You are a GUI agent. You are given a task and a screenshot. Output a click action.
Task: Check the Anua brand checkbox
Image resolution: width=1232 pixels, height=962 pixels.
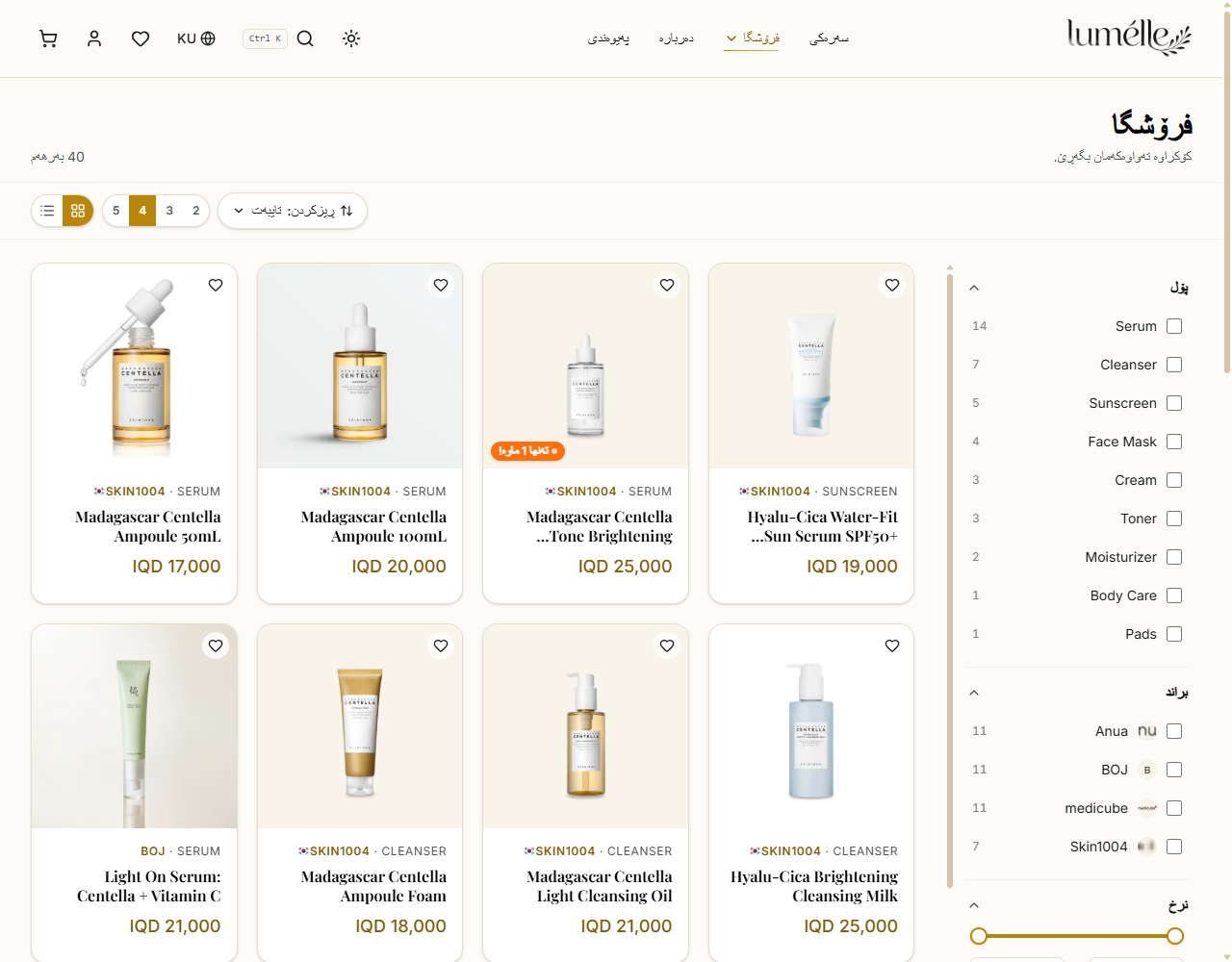[1174, 731]
